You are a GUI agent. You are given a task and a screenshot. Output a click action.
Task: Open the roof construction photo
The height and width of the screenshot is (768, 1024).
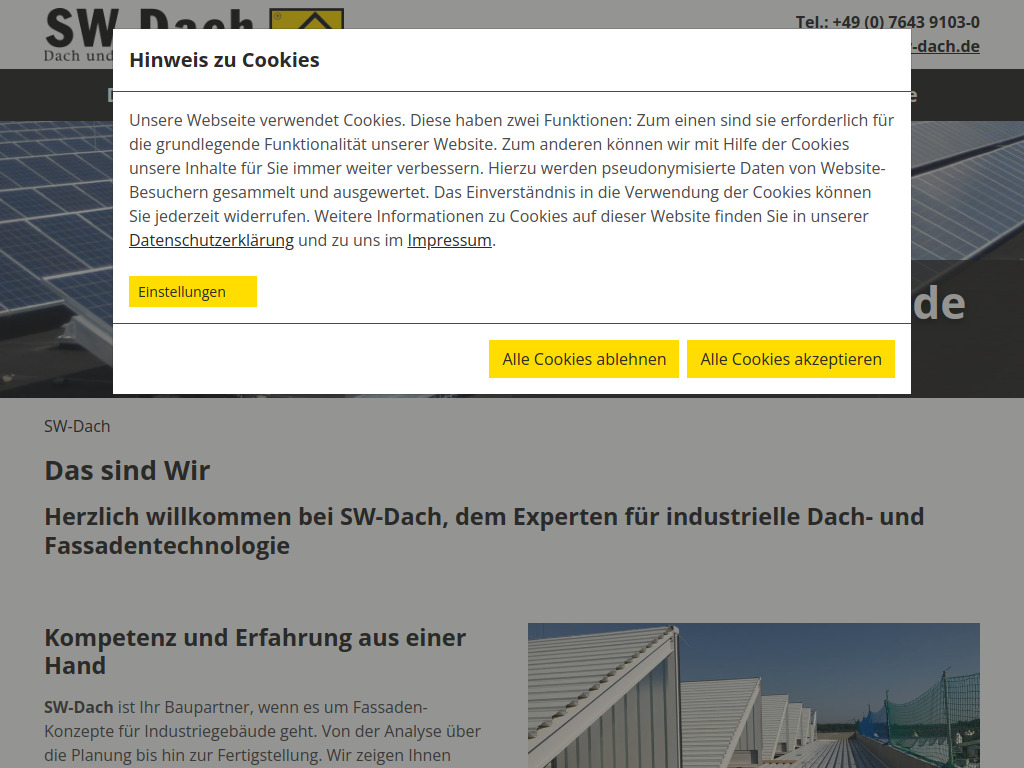(x=753, y=695)
